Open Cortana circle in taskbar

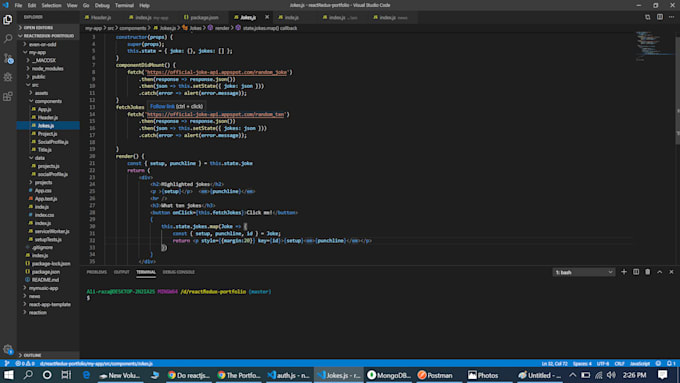click(47, 375)
